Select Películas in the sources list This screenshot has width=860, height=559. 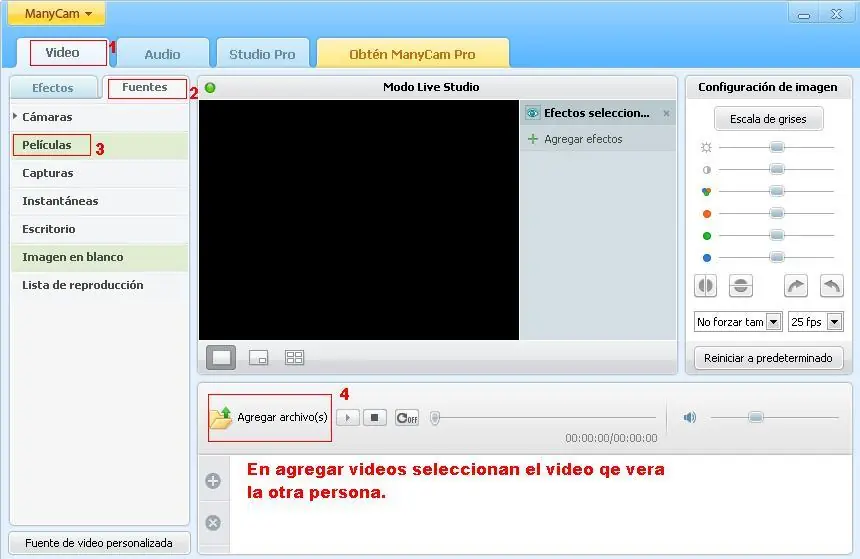pos(99,145)
